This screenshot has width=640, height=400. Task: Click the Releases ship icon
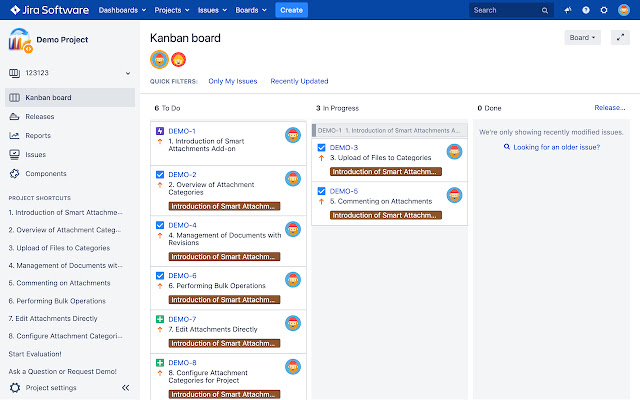(14, 117)
